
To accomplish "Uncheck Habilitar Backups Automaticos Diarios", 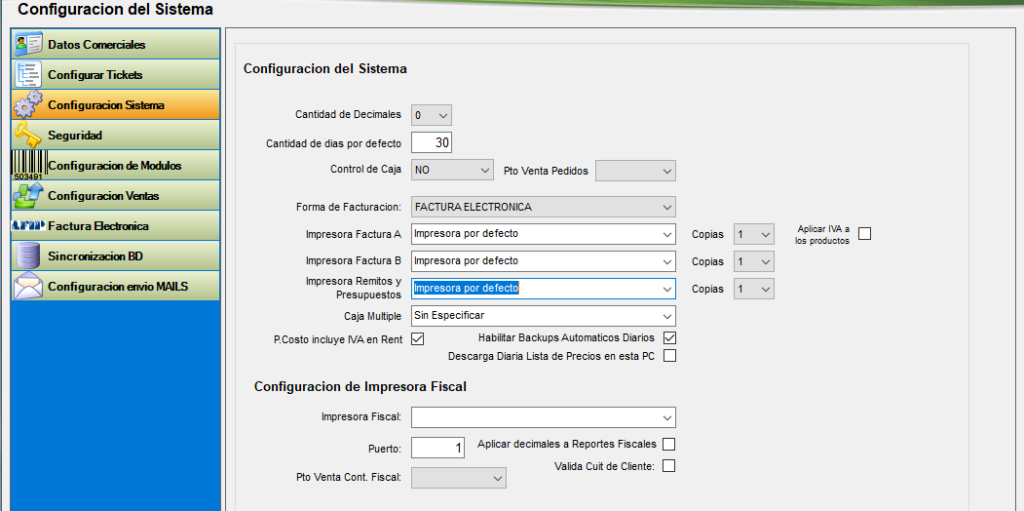I will tap(670, 338).
